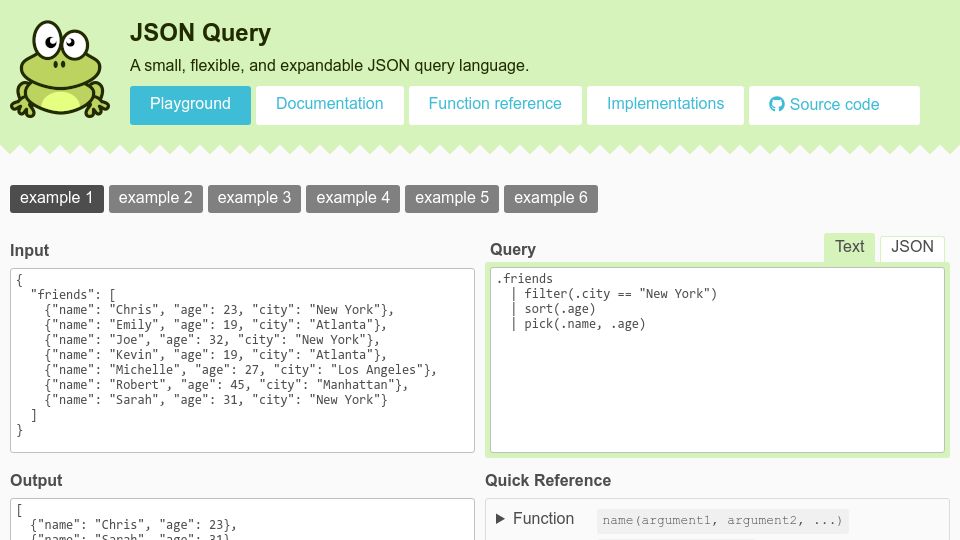Load example 3
This screenshot has width=960, height=540.
click(254, 198)
